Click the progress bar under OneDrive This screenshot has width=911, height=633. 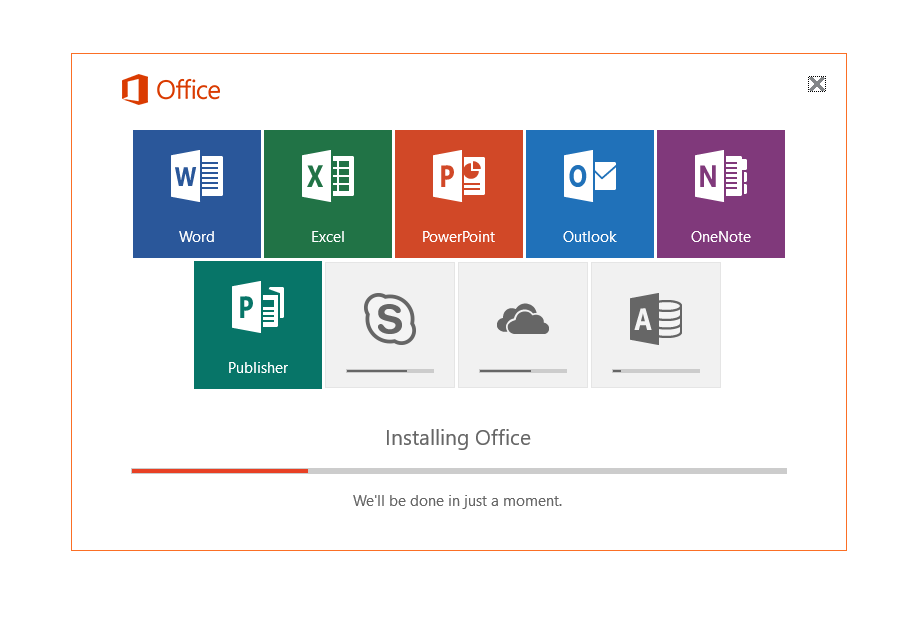[523, 371]
